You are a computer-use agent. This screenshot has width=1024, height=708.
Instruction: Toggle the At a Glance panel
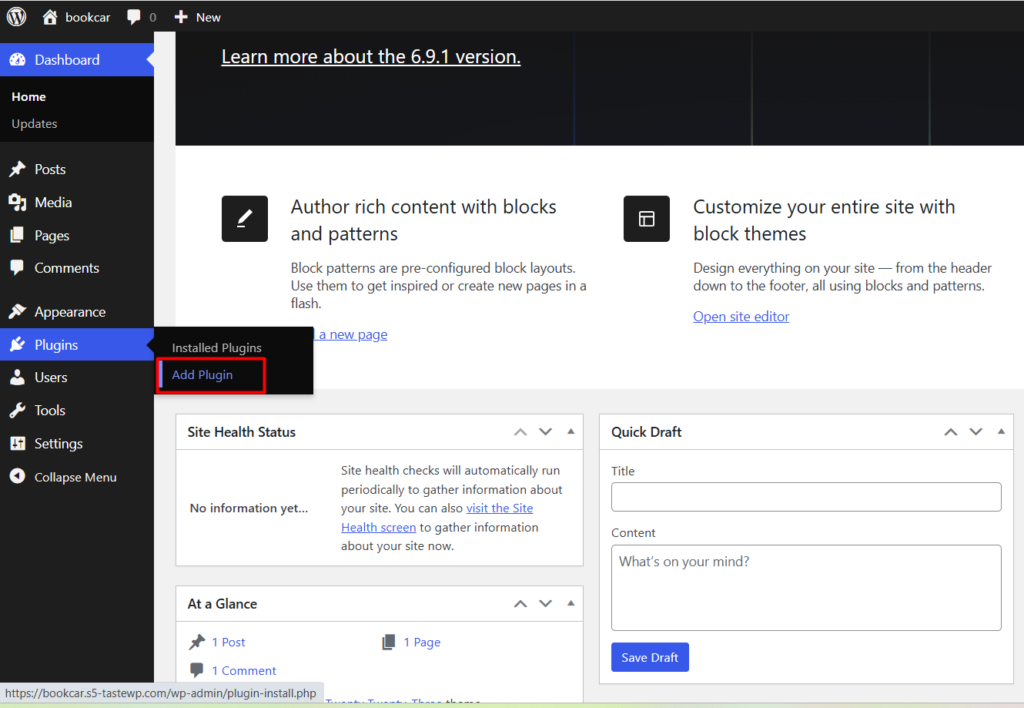571,603
